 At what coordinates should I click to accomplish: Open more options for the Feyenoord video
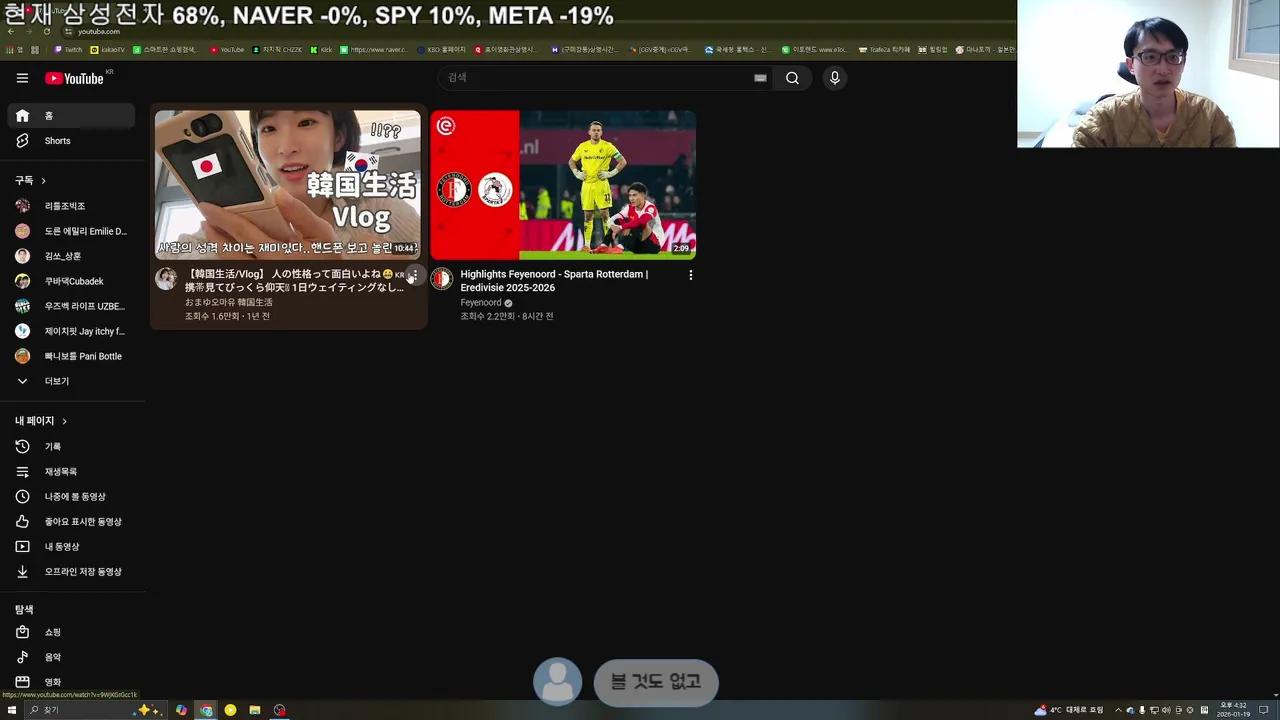pos(690,275)
